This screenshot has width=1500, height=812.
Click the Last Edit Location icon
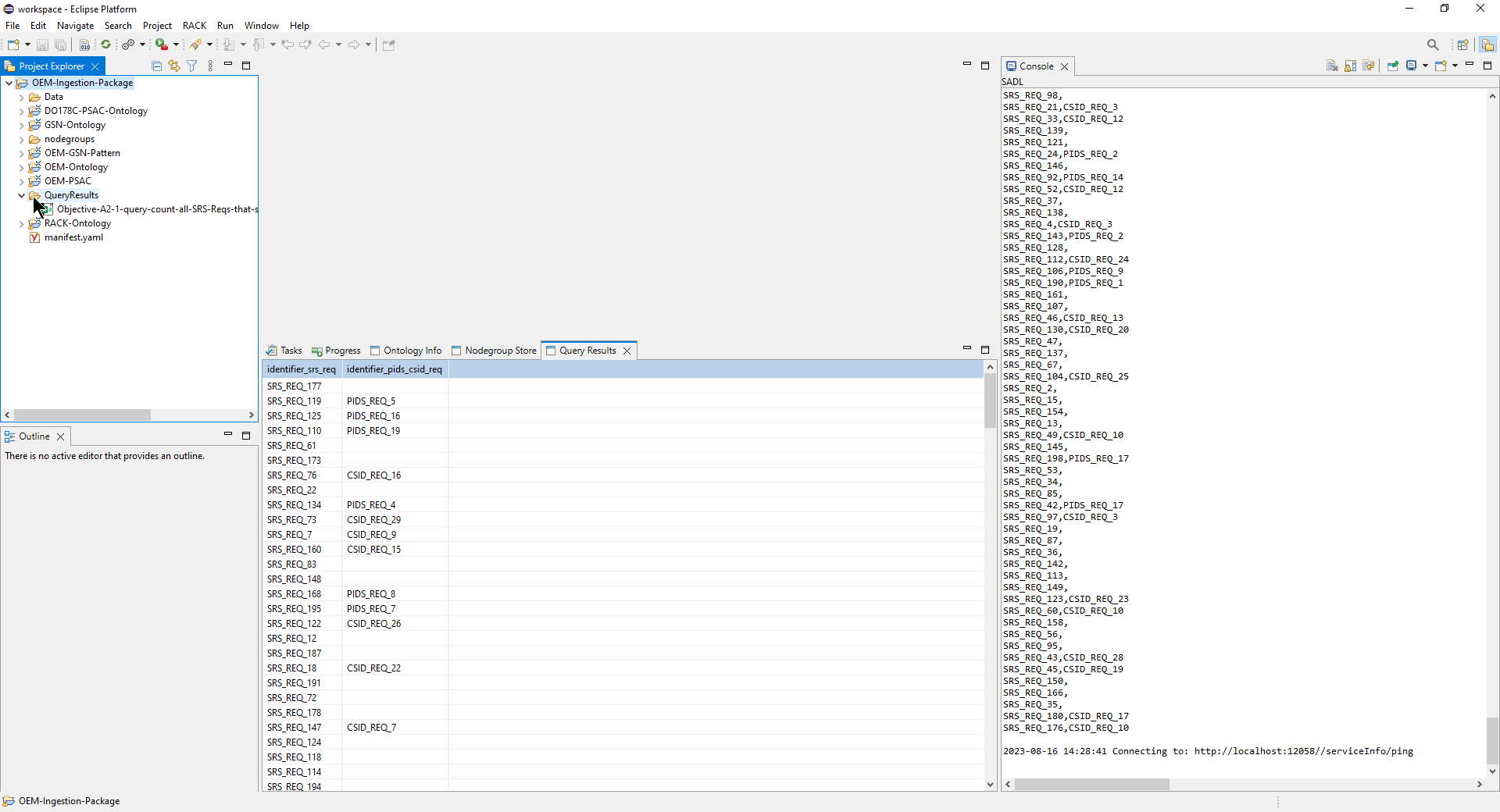tap(287, 45)
